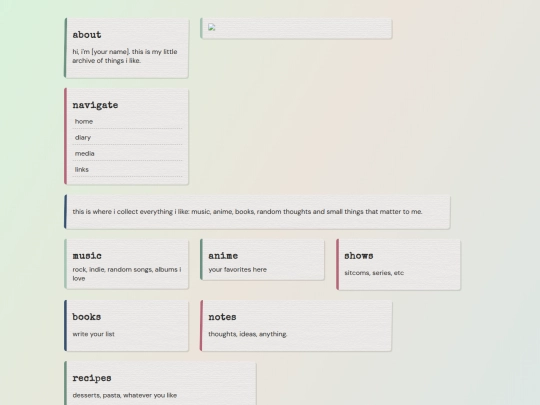Viewport: 540px width, 405px height.
Task: Open the anime card heading
Action: point(223,256)
